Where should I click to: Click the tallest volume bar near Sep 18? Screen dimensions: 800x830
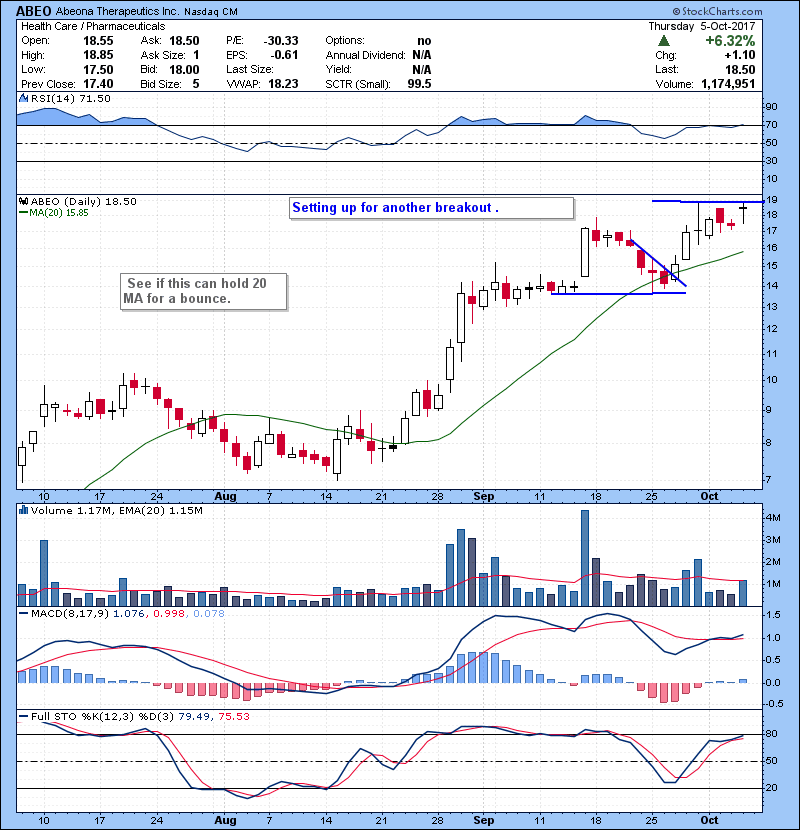tap(585, 558)
